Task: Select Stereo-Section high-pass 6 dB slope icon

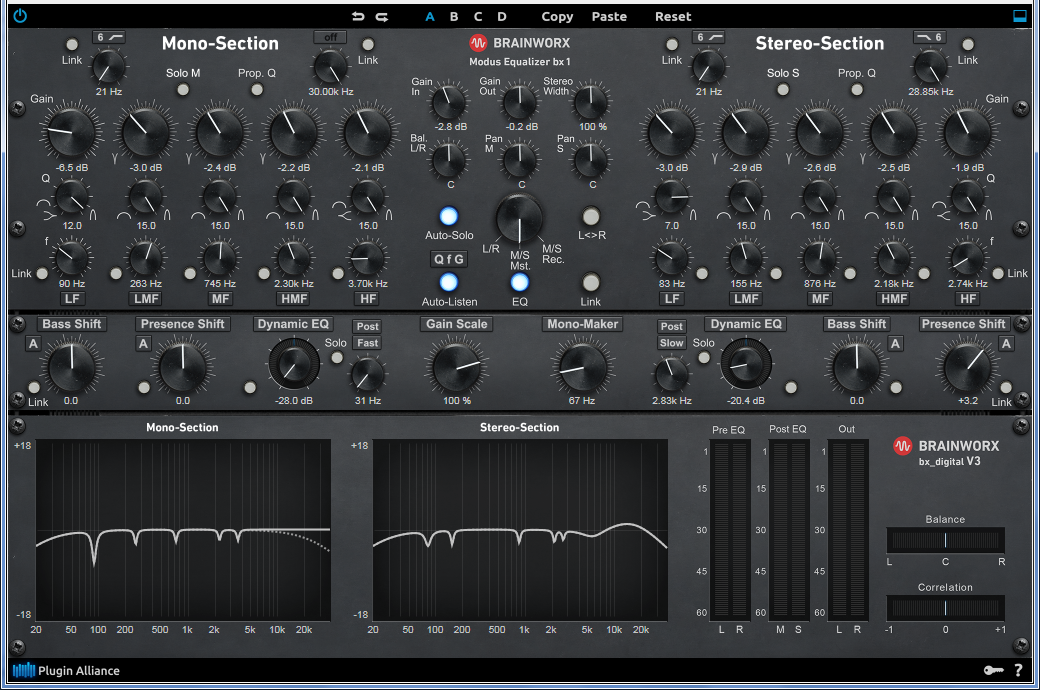Action: click(x=709, y=37)
